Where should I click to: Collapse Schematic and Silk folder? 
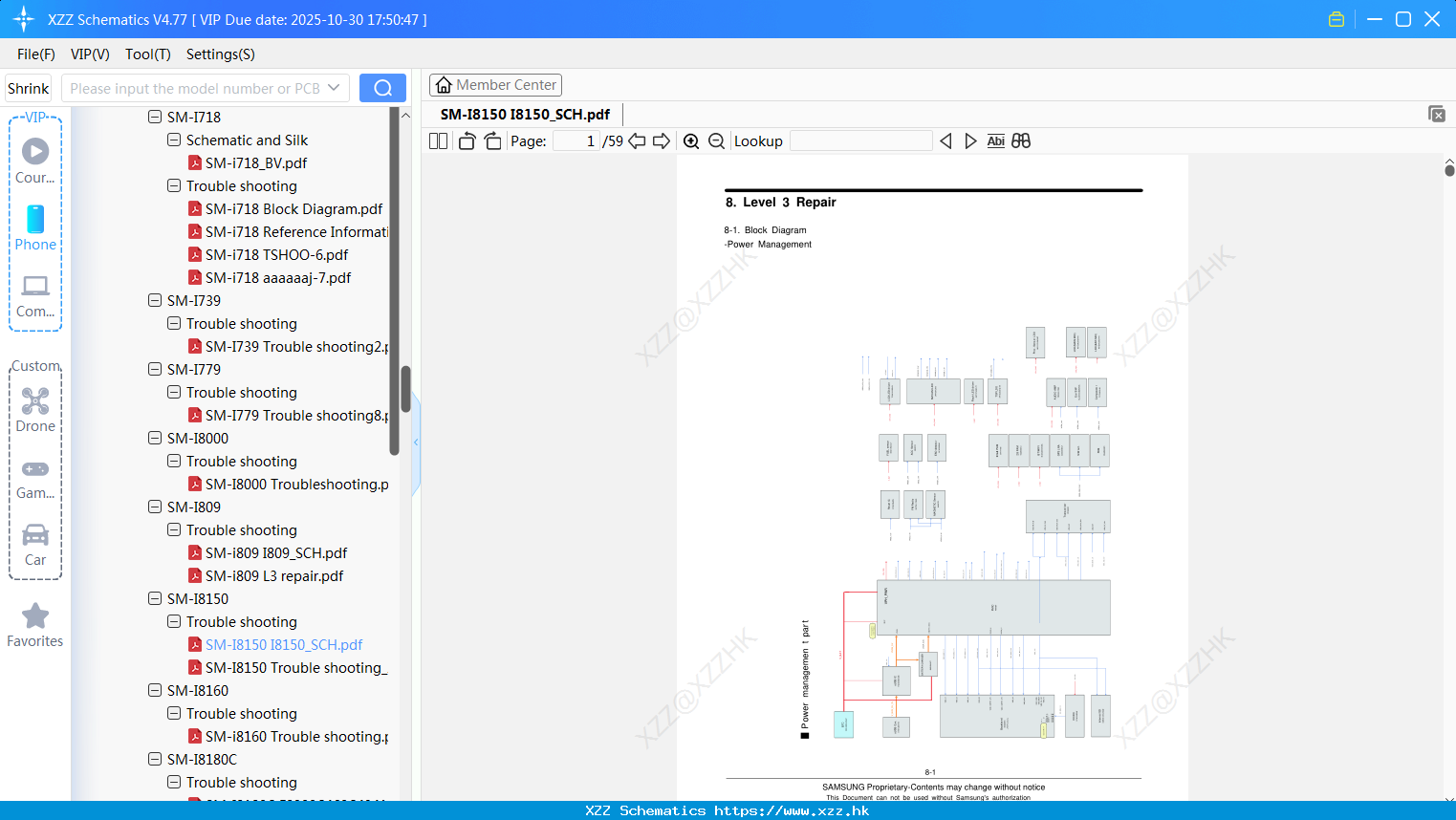click(x=174, y=140)
